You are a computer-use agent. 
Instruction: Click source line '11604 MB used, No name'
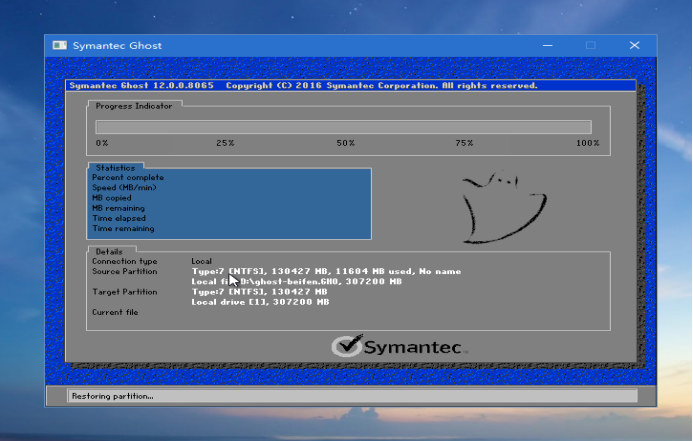[398, 271]
